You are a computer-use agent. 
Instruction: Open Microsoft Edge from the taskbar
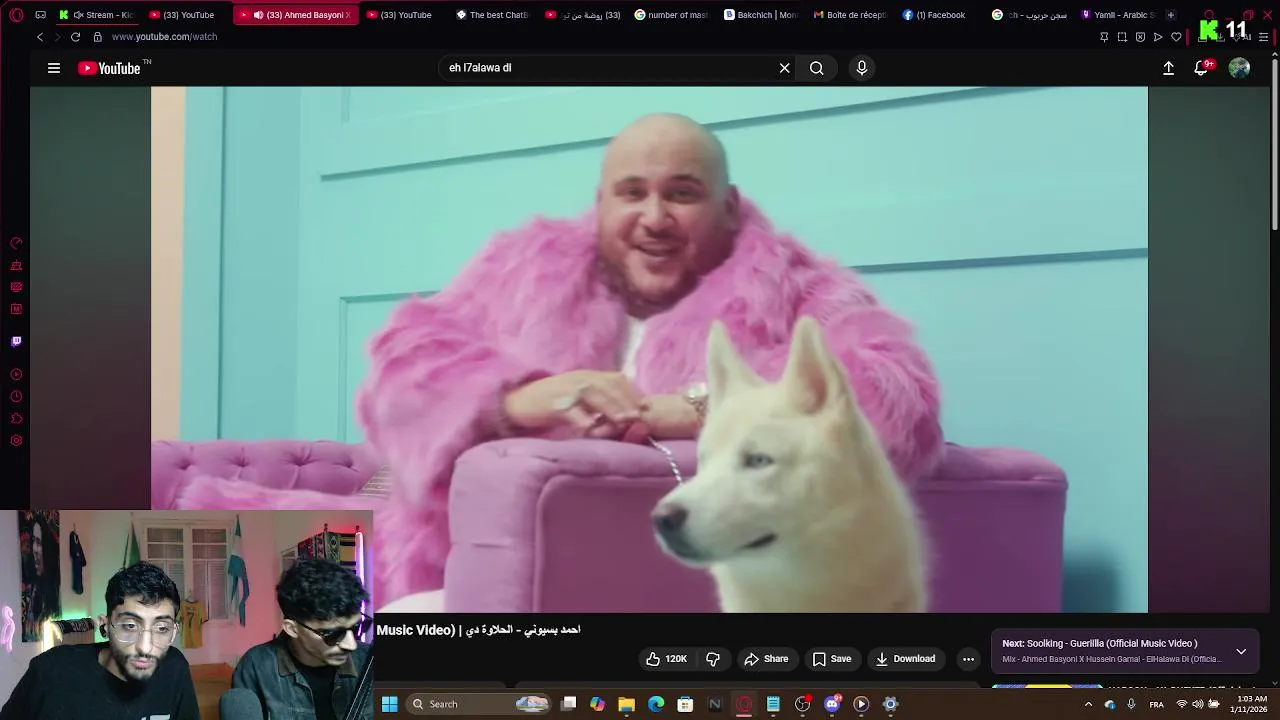click(656, 704)
